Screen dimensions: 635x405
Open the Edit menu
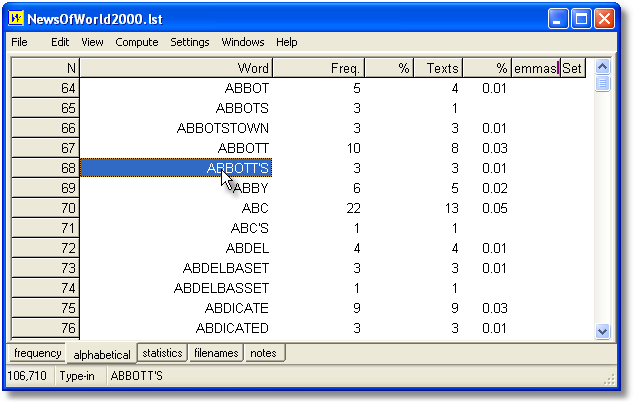coord(60,42)
